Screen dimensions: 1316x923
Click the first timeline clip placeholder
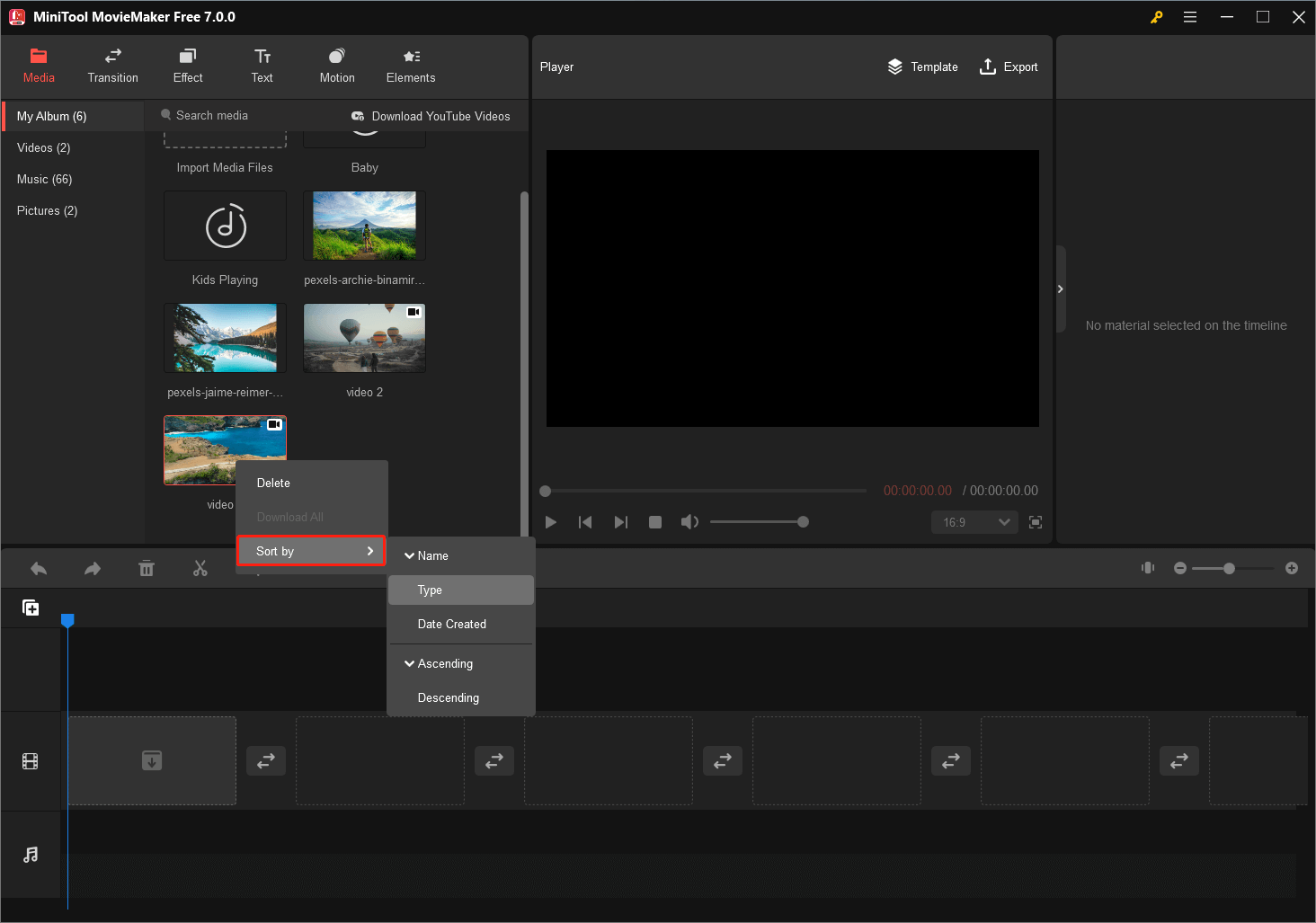coord(152,760)
